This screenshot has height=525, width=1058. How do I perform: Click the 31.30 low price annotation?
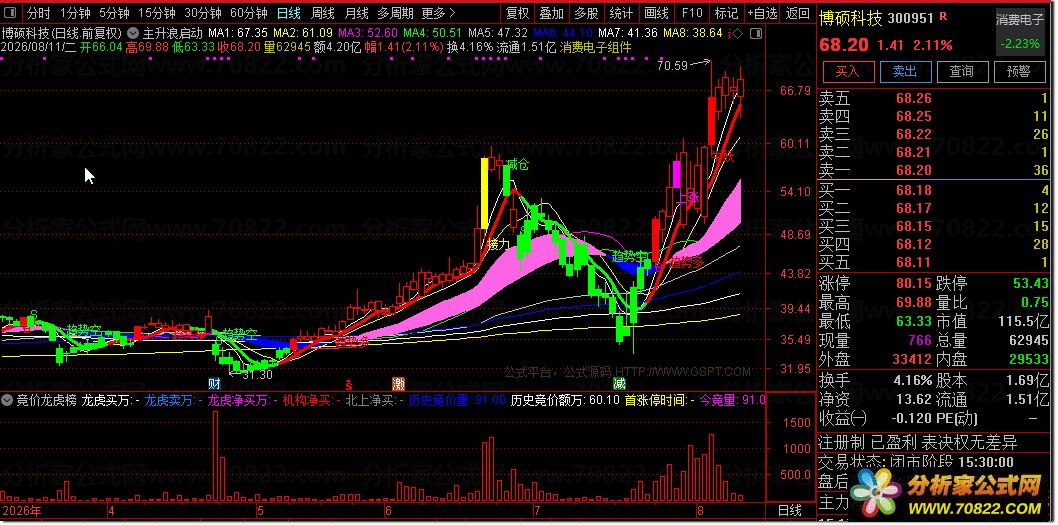coord(256,375)
